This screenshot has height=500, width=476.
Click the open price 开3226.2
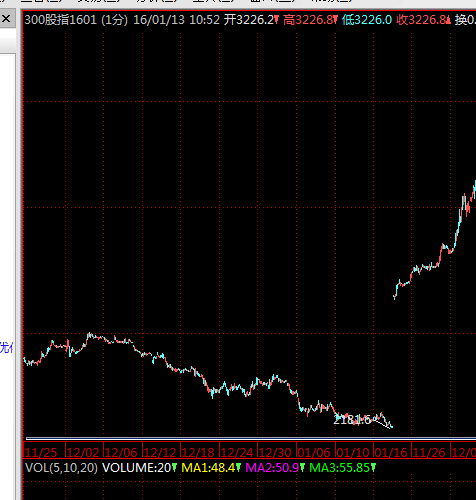[x=249, y=20]
